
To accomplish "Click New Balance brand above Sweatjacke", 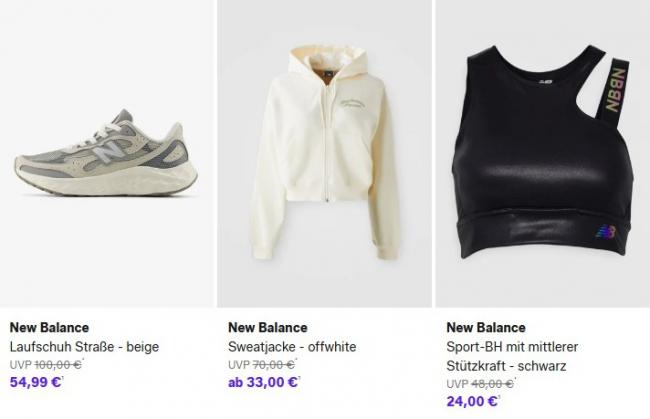I will pos(268,327).
